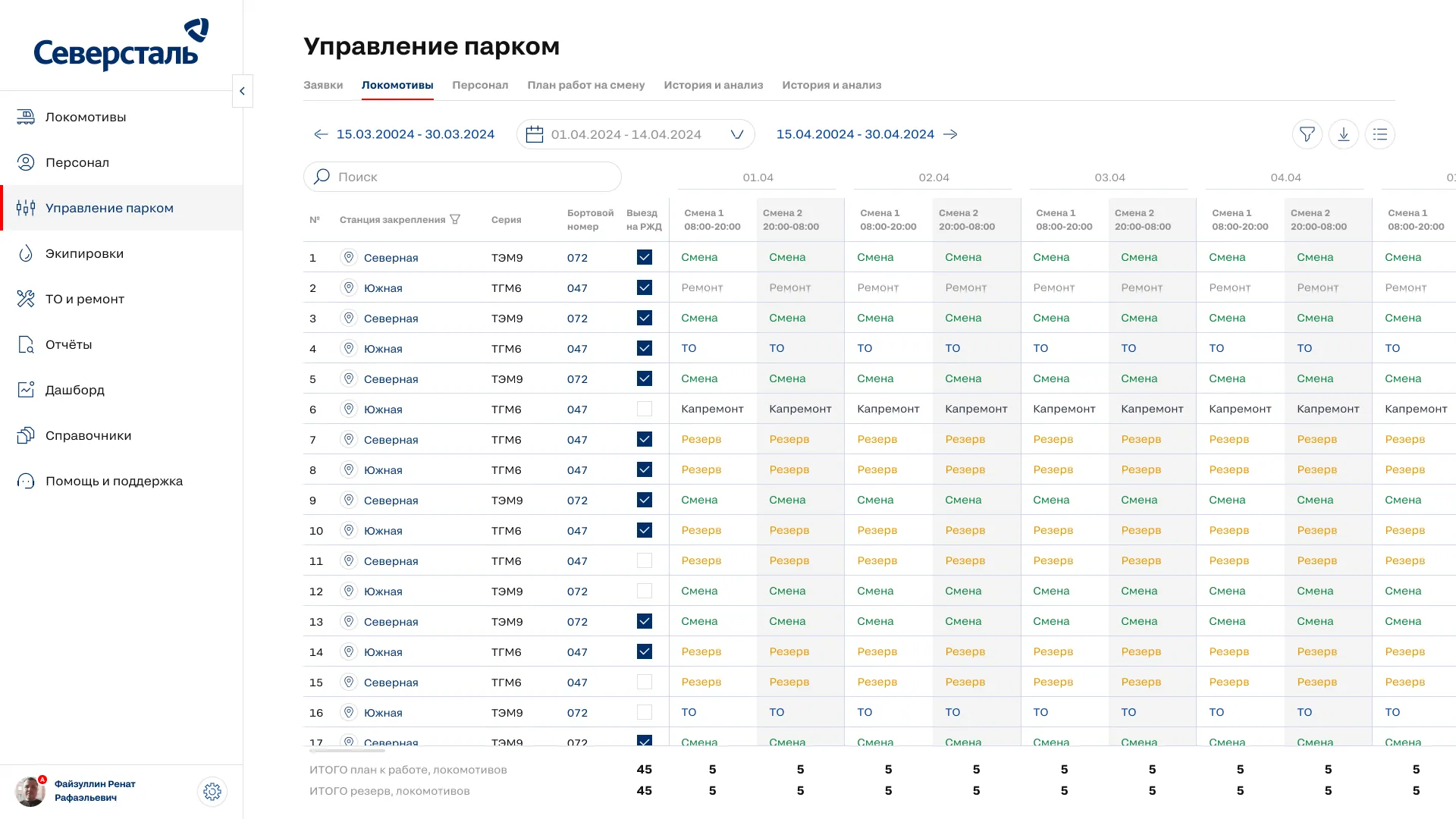The image size is (1456, 819).
Task: Check Выезд на РЖД for row 11
Action: coord(645,560)
